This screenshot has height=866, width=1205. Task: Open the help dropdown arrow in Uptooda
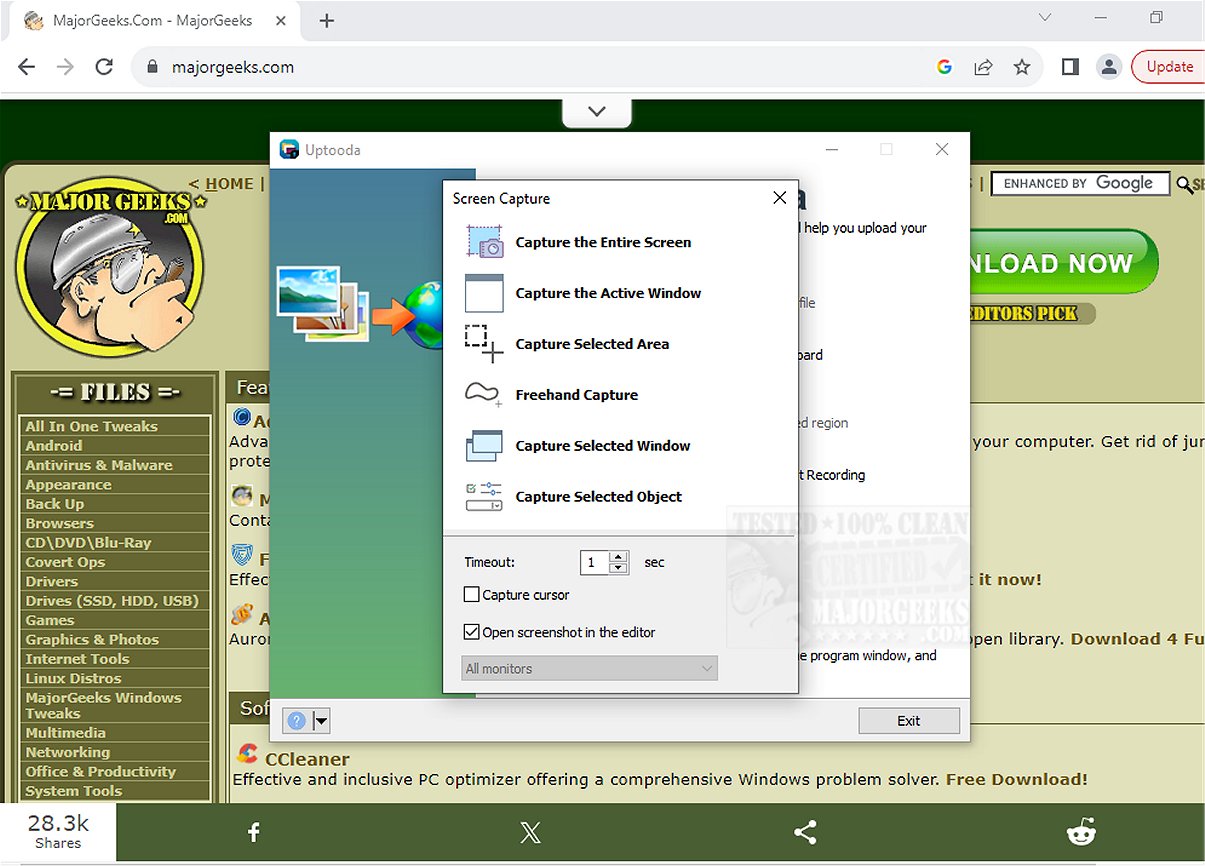321,721
